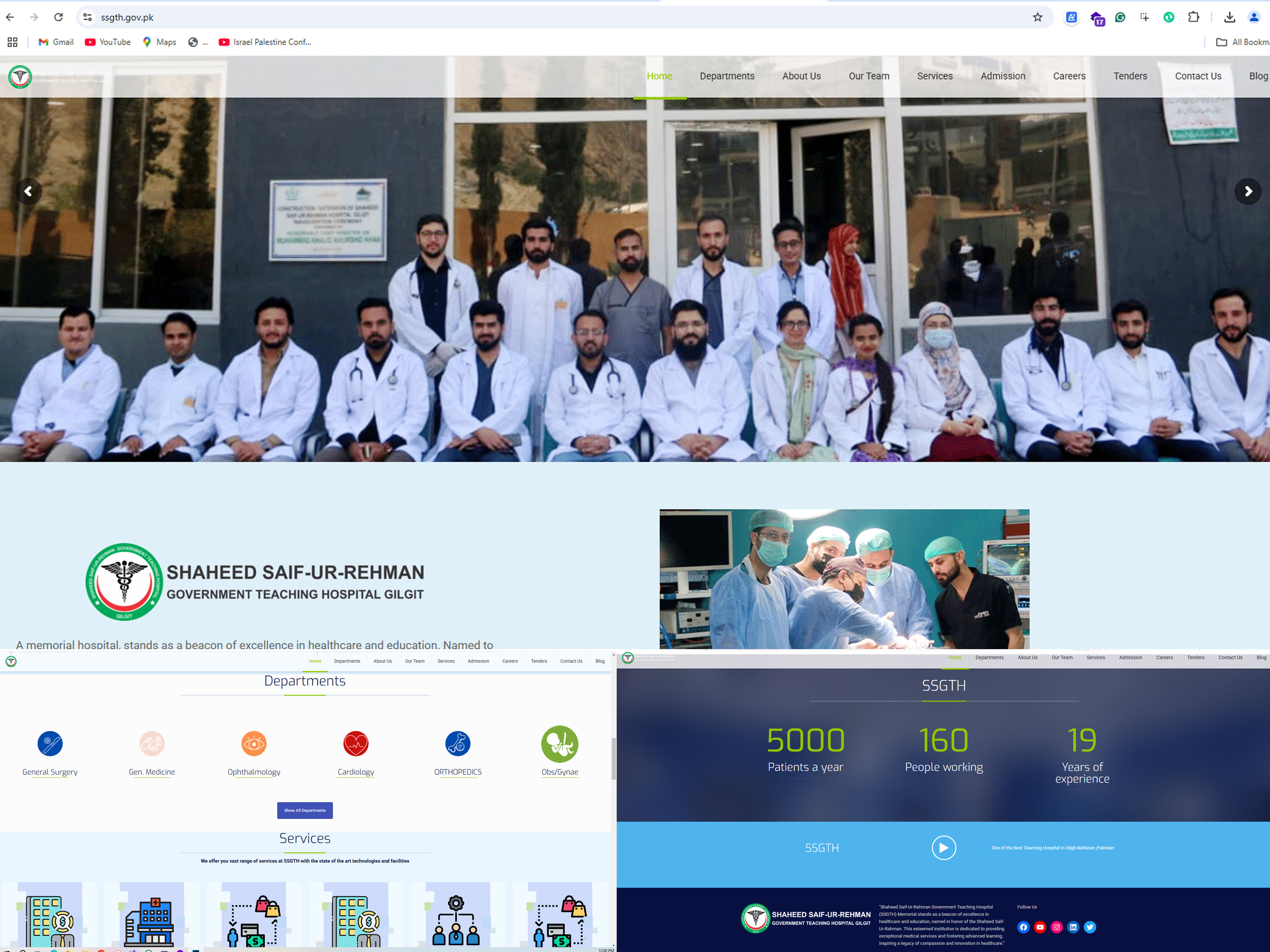Open the Ophthalmology eye icon
This screenshot has height=952, width=1270.
[x=254, y=744]
